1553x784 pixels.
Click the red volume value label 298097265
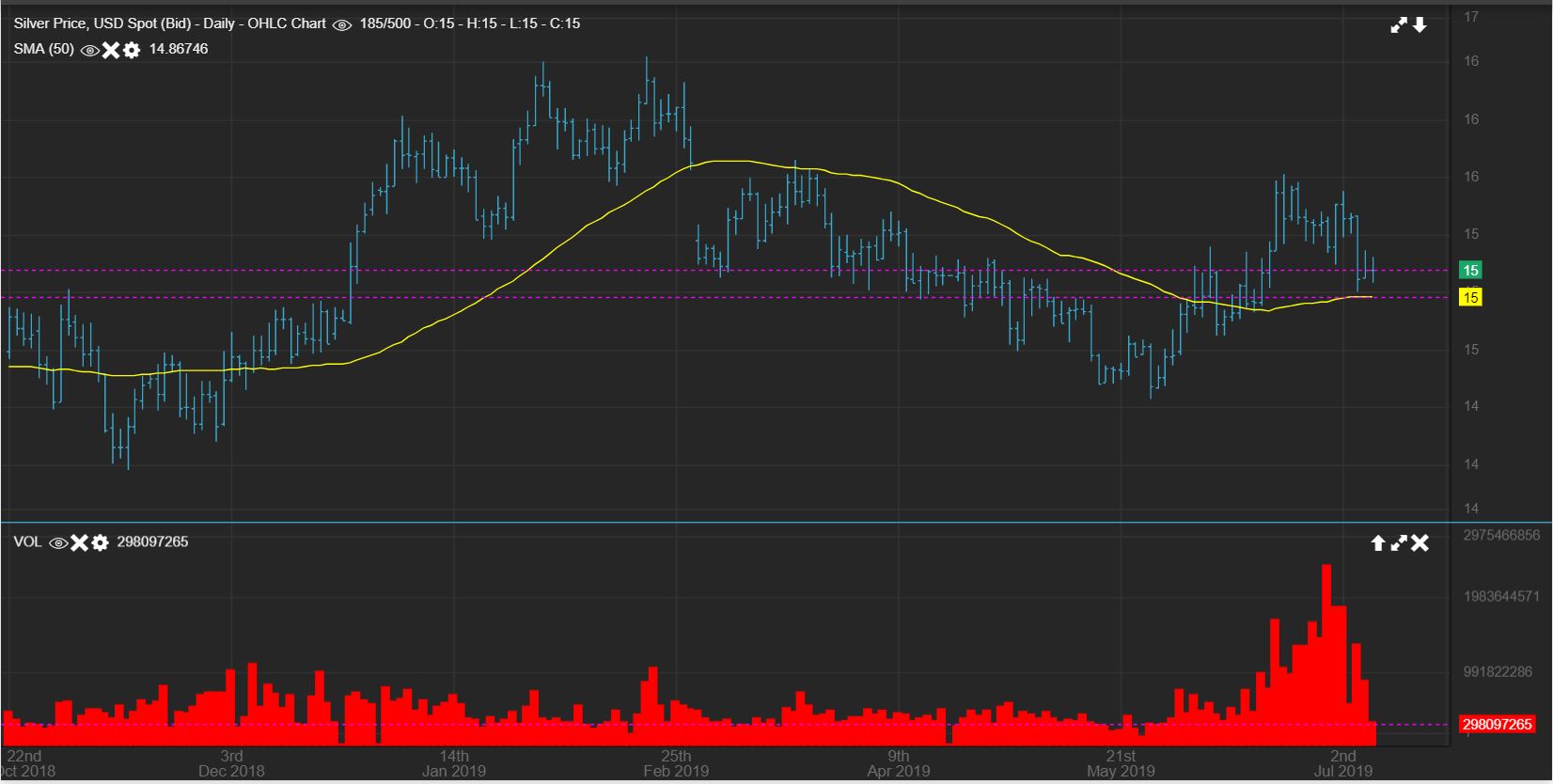tap(1498, 724)
